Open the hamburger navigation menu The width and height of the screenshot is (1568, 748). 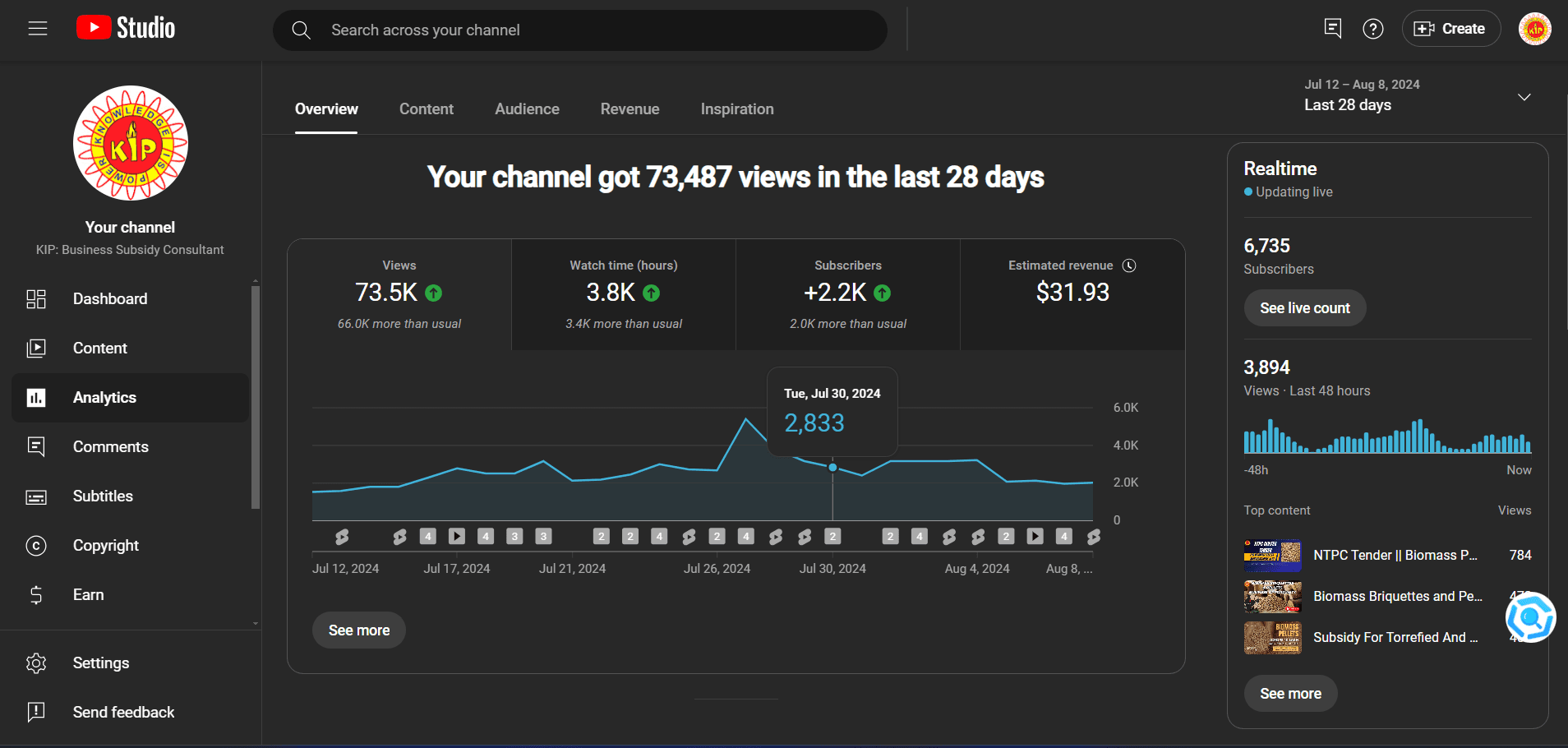tap(38, 29)
